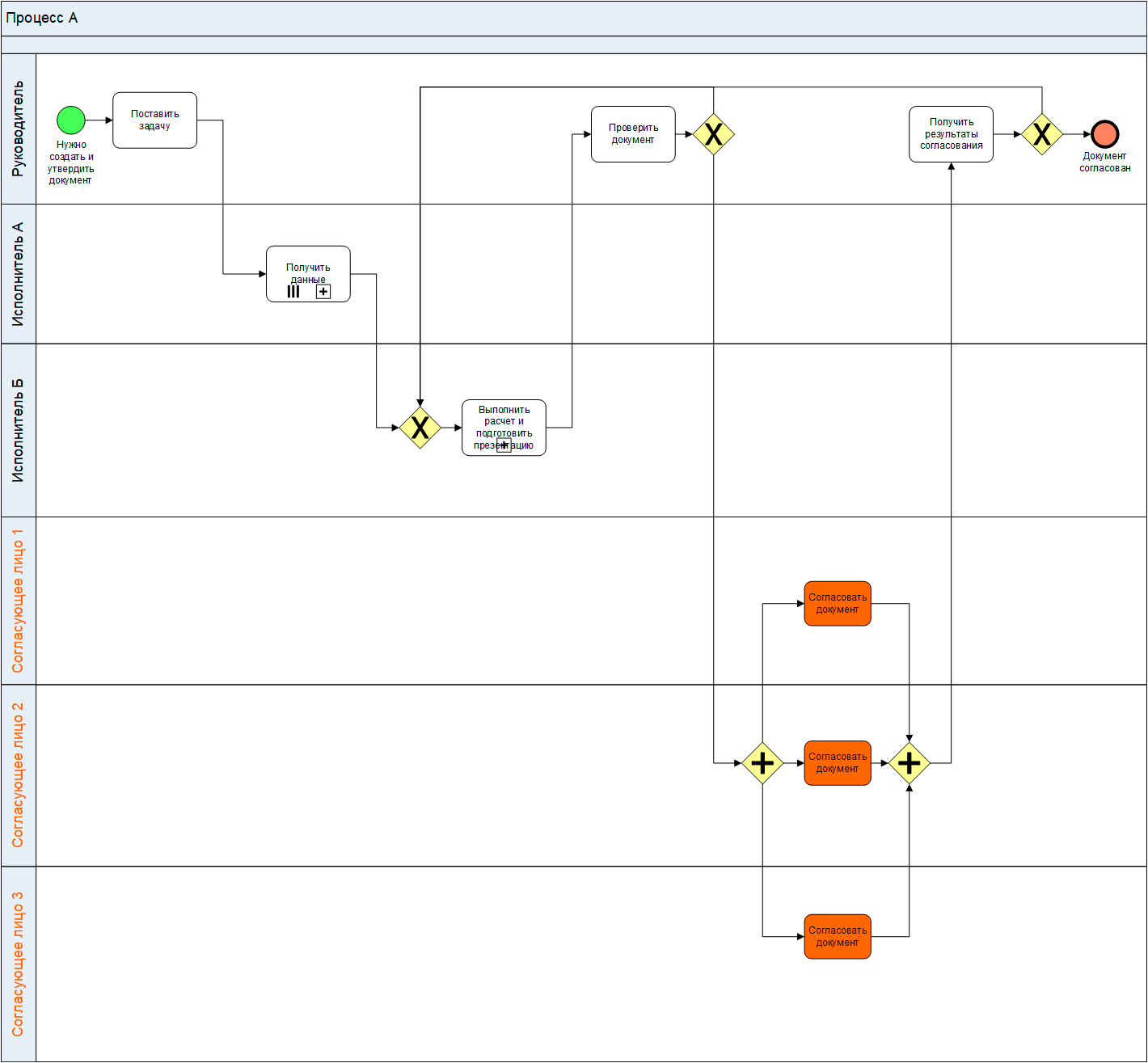Click the 'Согласующее лицо 2' lane header

point(18,775)
